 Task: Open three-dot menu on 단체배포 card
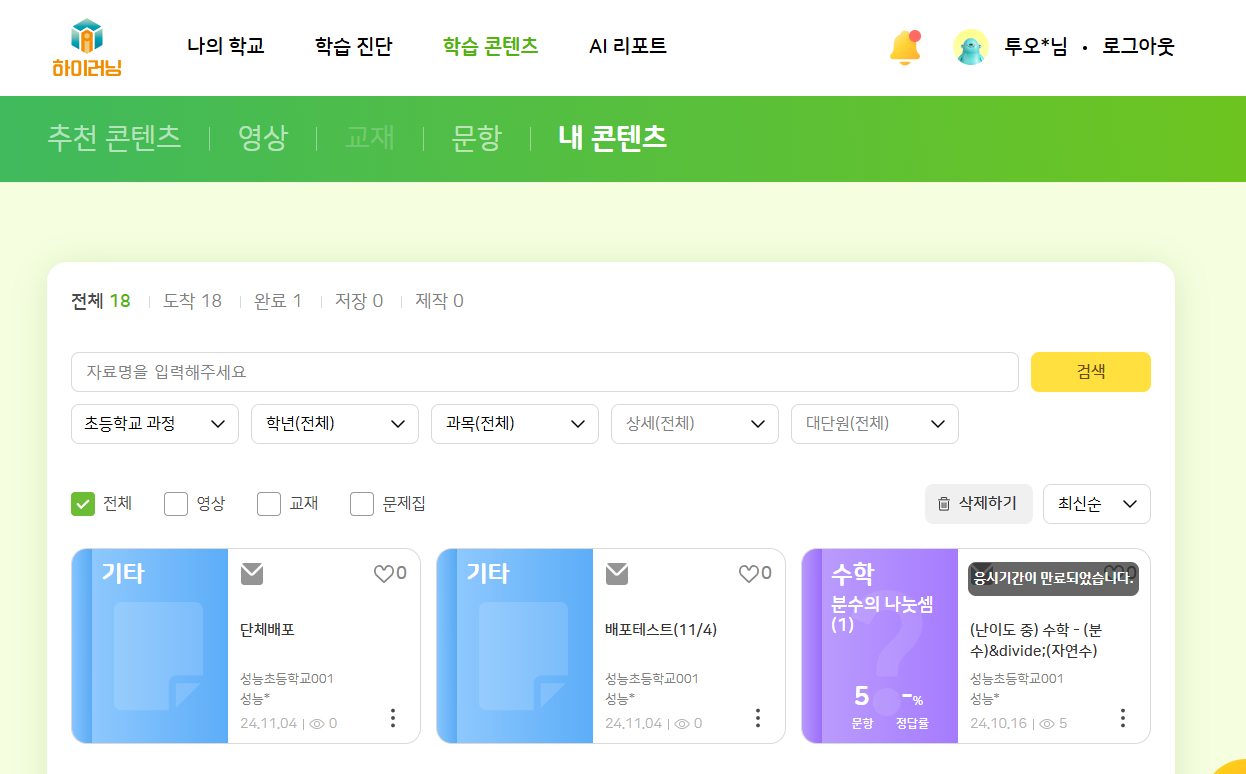393,718
